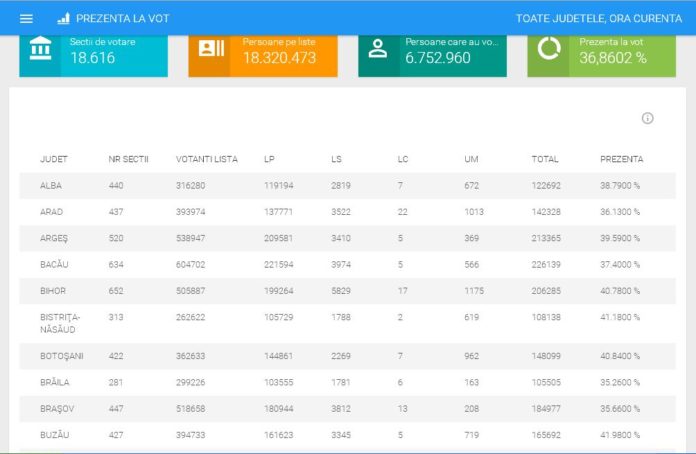Click the donut chart icon
This screenshot has width=696, height=454.
[549, 50]
